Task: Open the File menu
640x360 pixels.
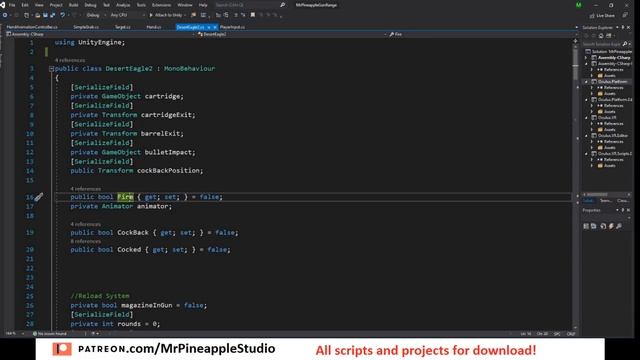Action: click(12, 5)
